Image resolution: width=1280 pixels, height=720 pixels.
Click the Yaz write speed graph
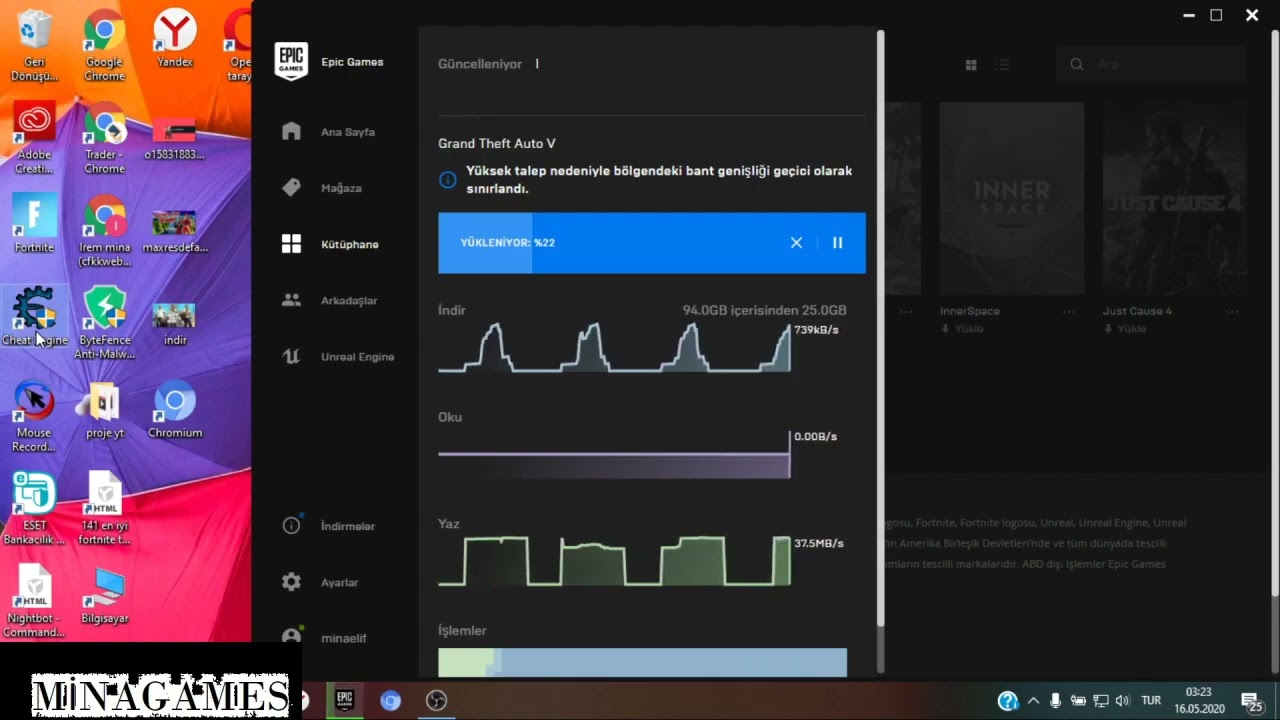coord(614,561)
